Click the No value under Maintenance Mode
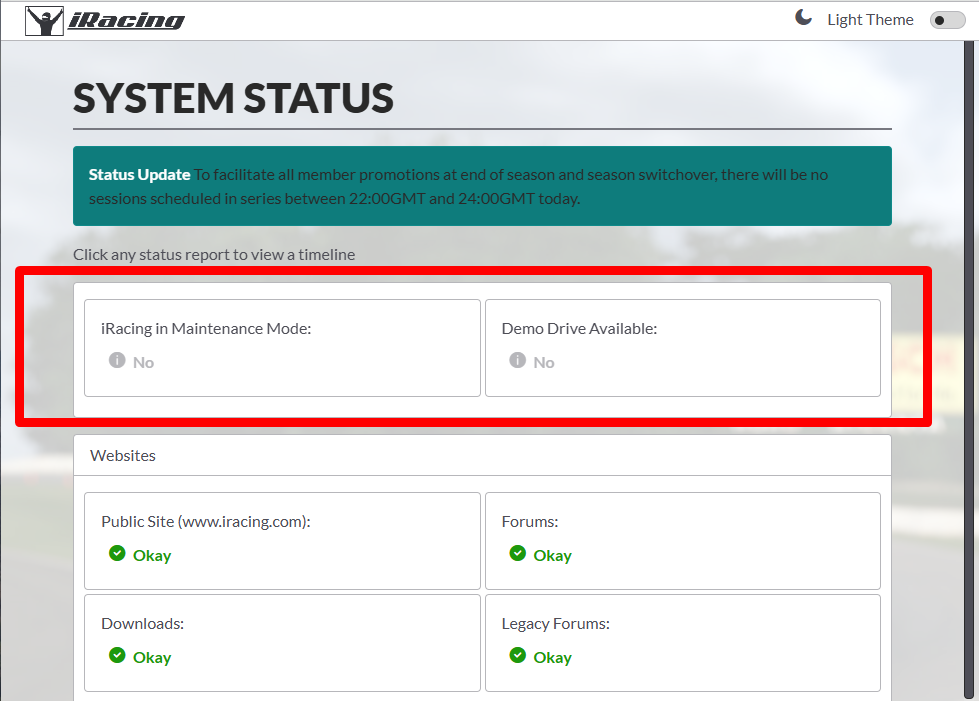This screenshot has height=701, width=979. pos(143,363)
